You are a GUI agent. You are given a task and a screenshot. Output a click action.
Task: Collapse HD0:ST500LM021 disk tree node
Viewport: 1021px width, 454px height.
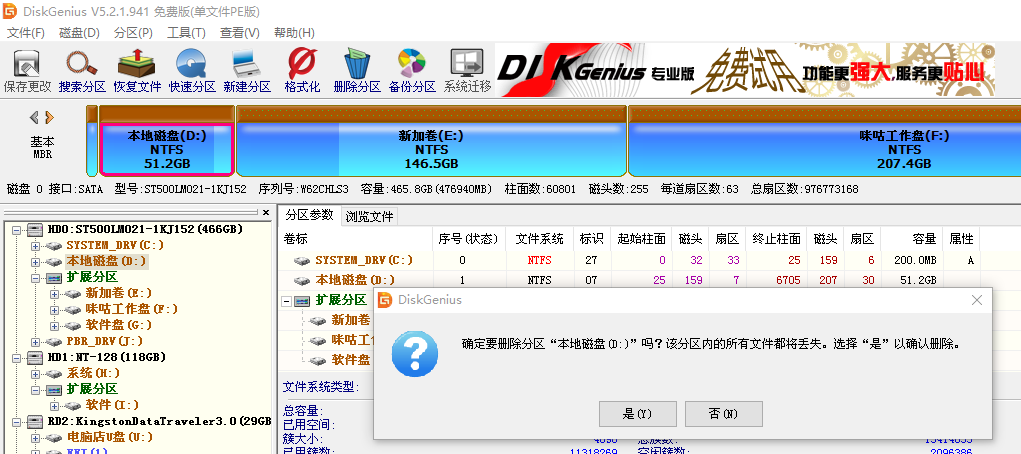click(x=16, y=229)
